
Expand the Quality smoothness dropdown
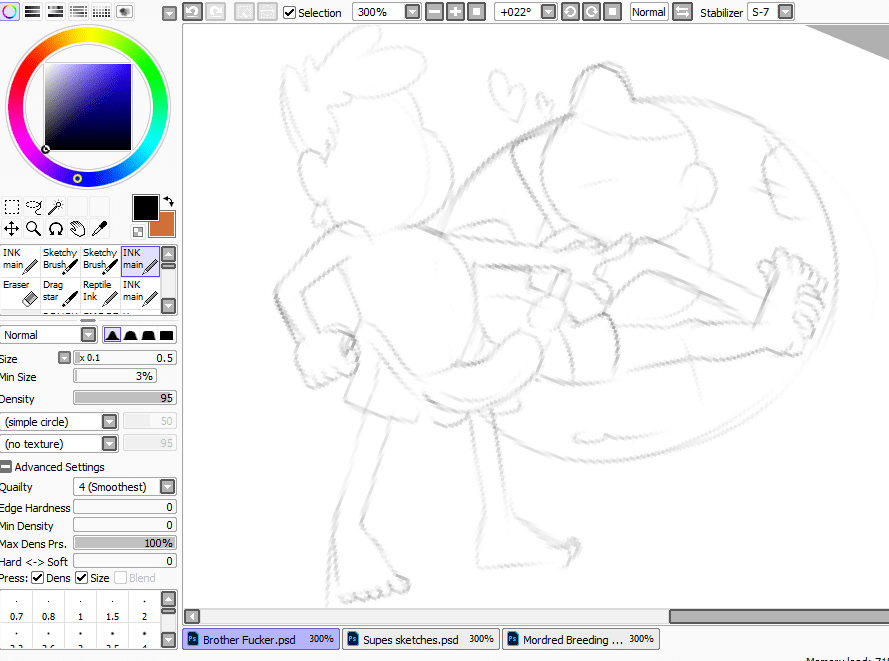tap(168, 487)
